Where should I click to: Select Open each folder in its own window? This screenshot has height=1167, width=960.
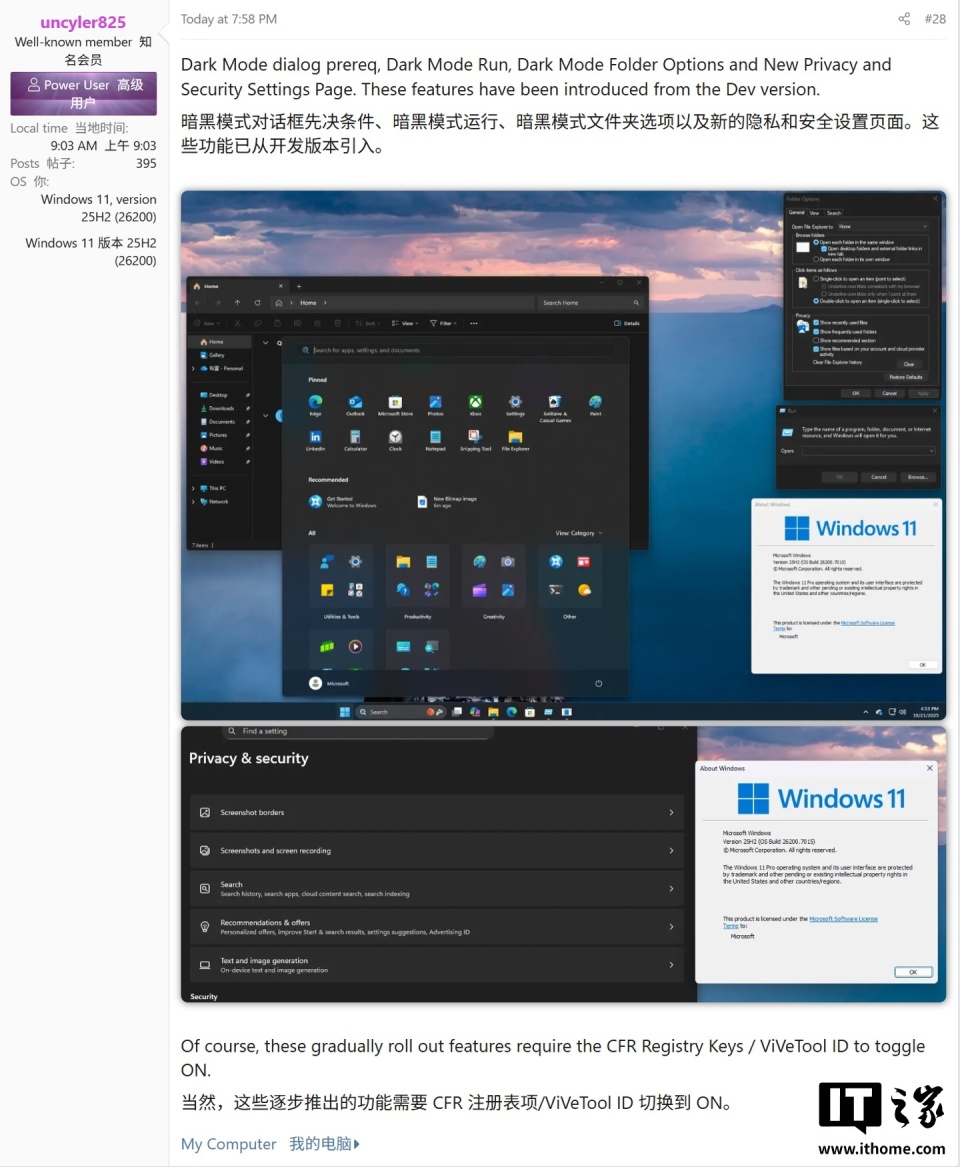tap(816, 259)
